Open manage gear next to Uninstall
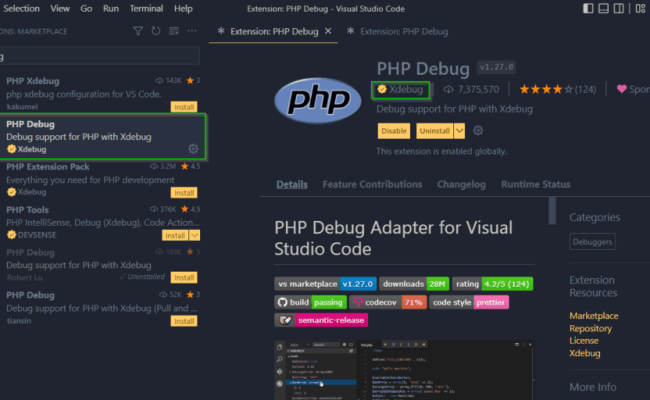Viewport: 650px width, 400px height. (x=478, y=131)
